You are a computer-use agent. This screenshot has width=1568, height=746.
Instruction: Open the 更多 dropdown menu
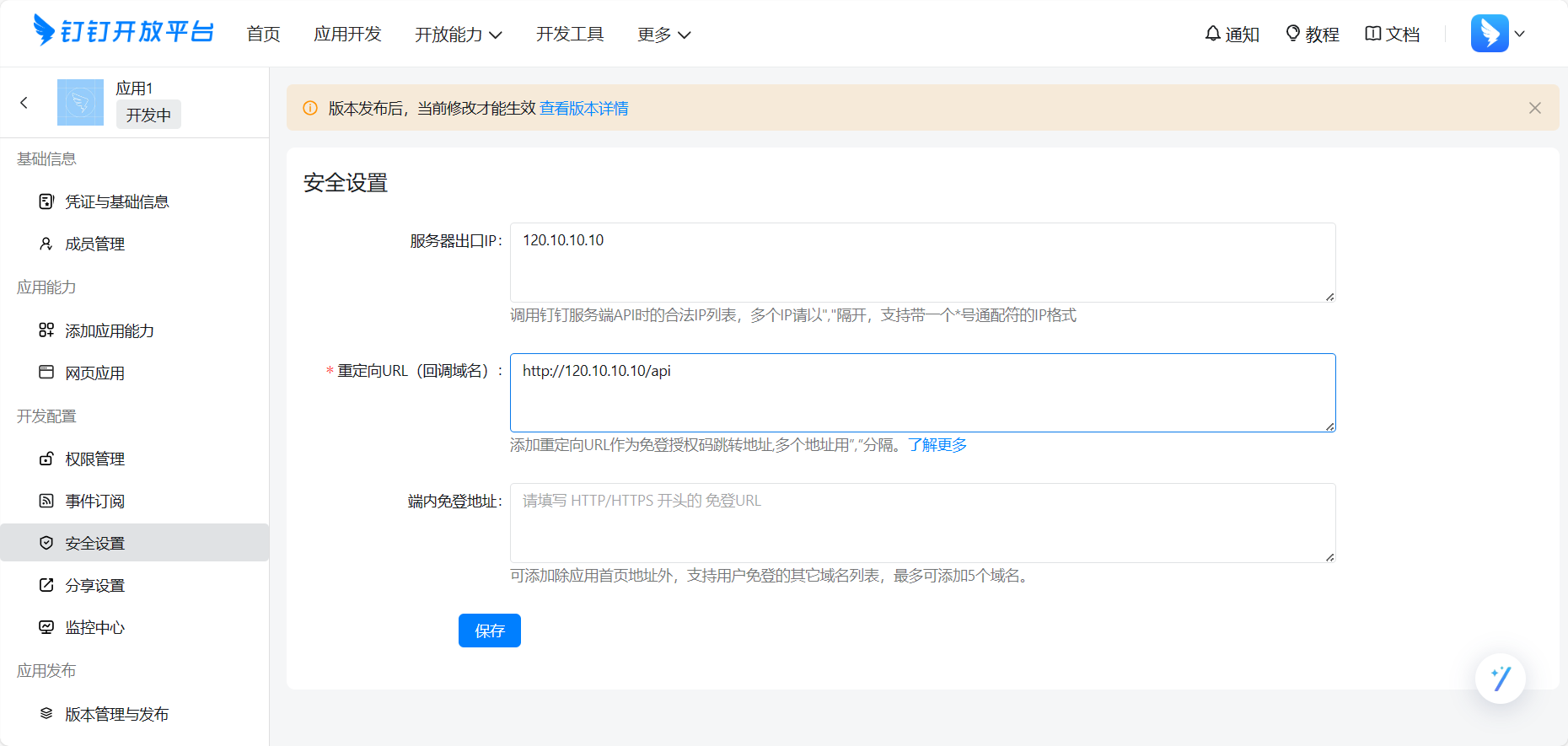pyautogui.click(x=664, y=35)
